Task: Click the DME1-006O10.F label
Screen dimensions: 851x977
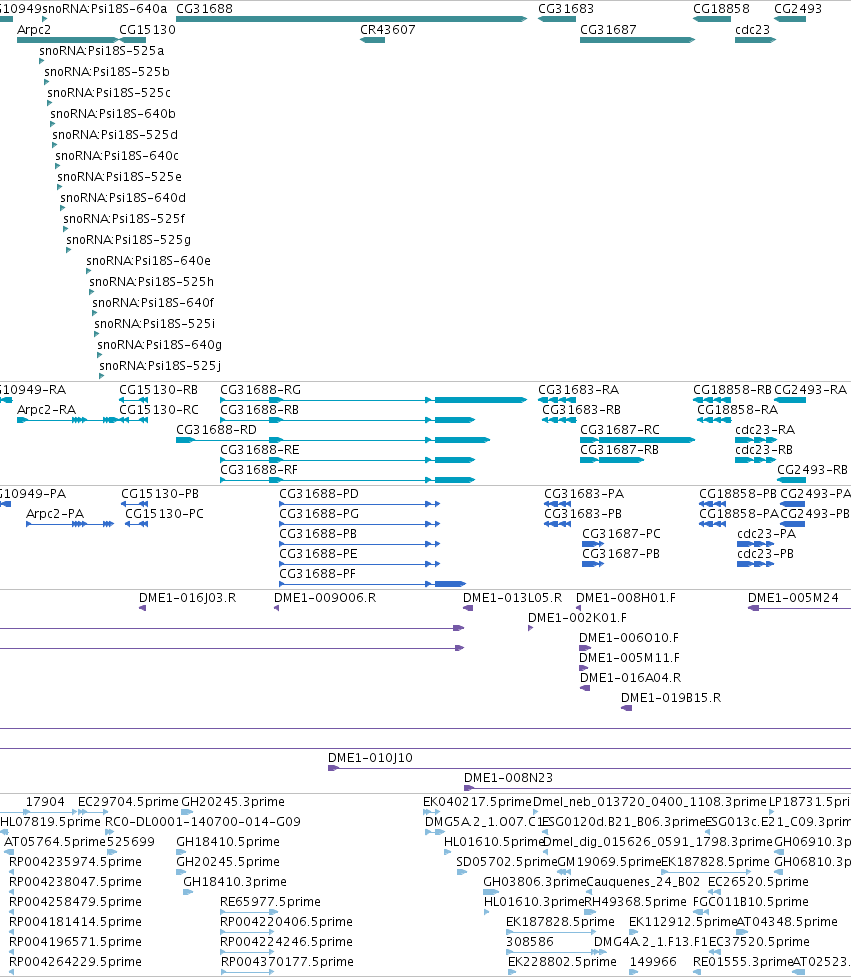Action: click(x=629, y=637)
